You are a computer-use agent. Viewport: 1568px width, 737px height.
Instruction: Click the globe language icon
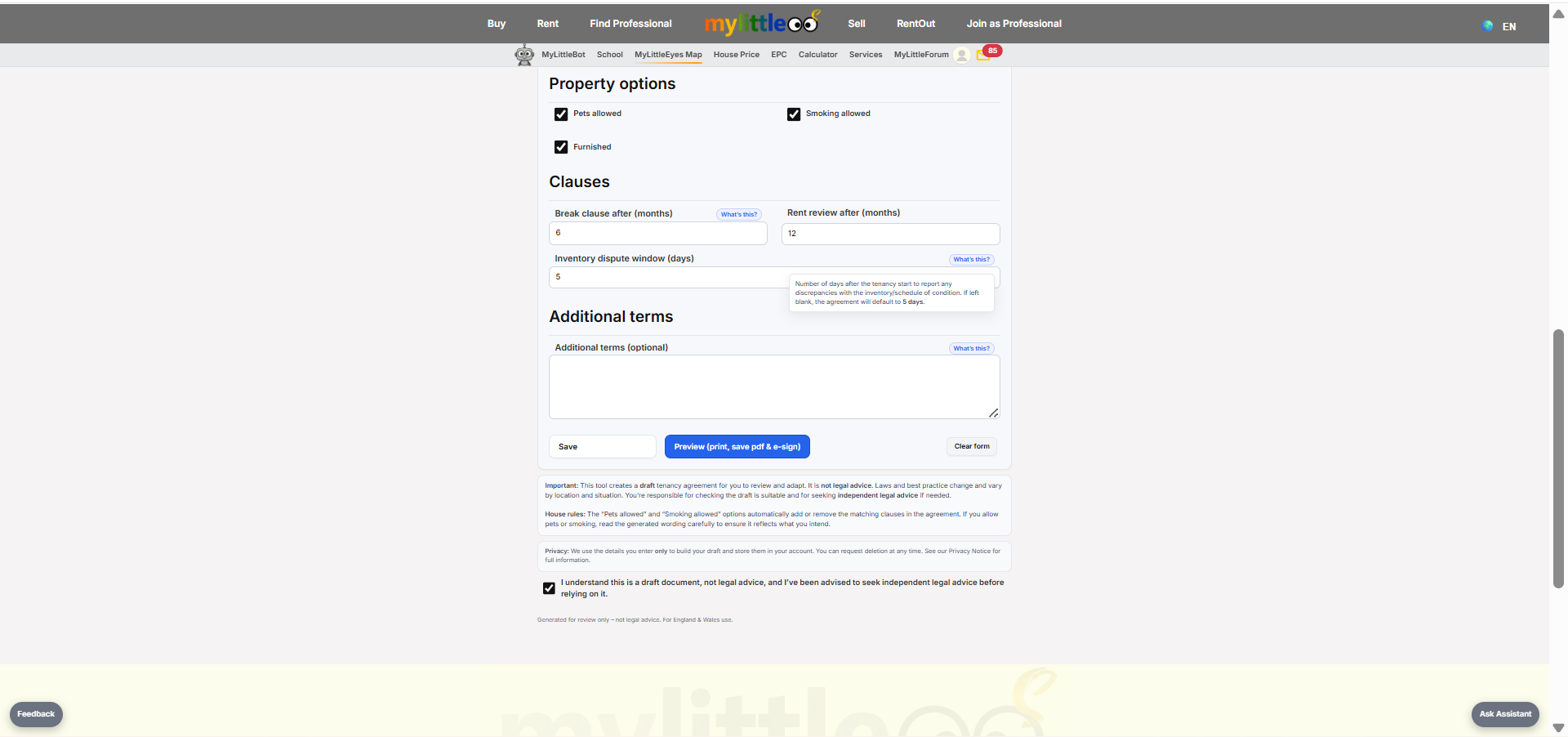[1487, 26]
